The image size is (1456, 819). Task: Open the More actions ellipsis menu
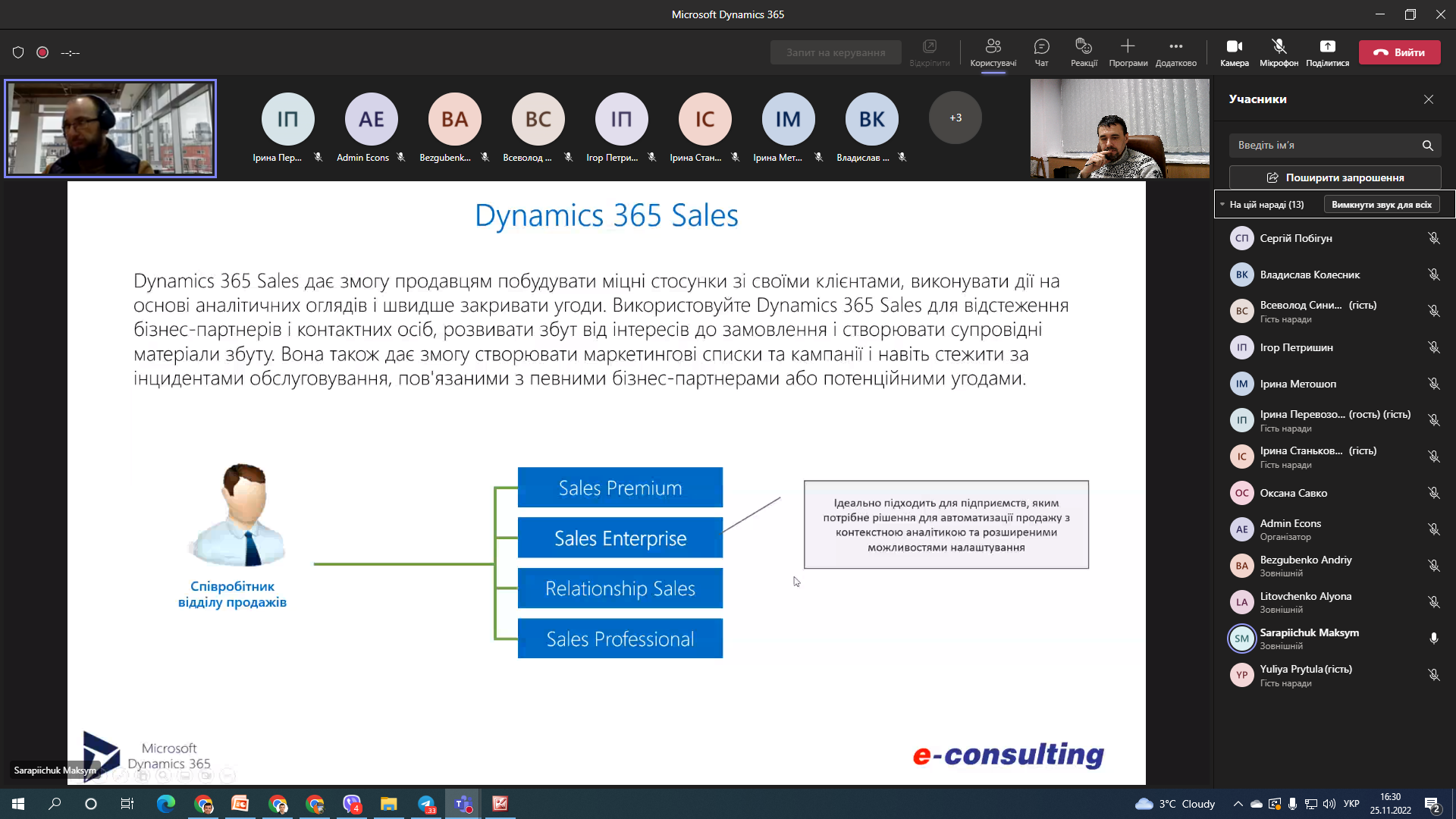point(1175,47)
